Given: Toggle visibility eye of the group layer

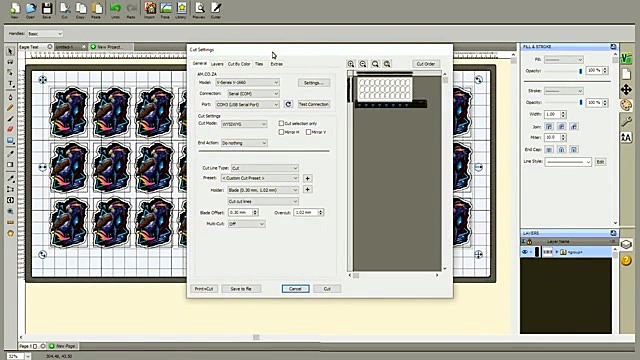Looking at the screenshot, I should 525,252.
